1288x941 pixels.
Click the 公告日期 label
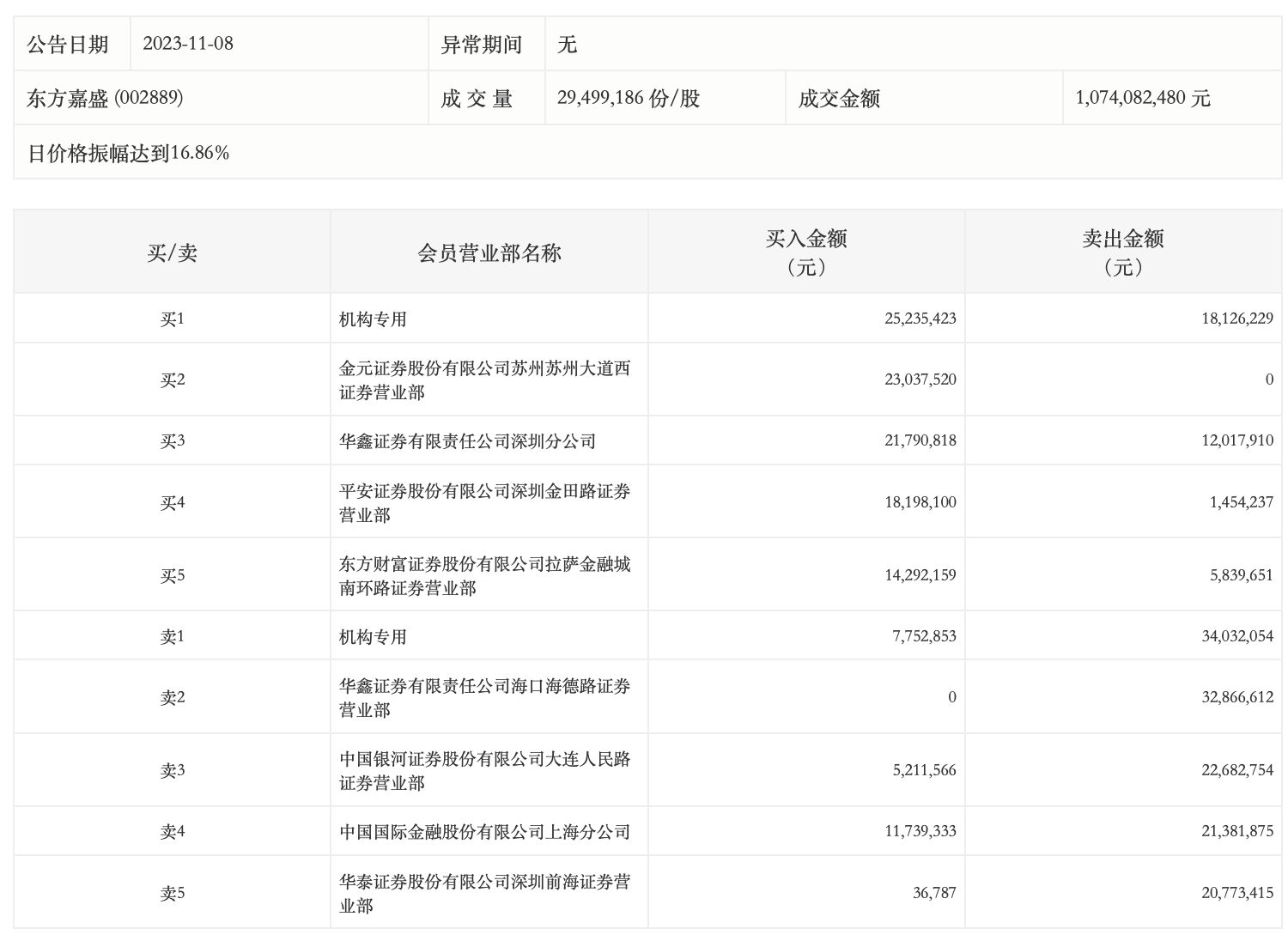pyautogui.click(x=68, y=44)
